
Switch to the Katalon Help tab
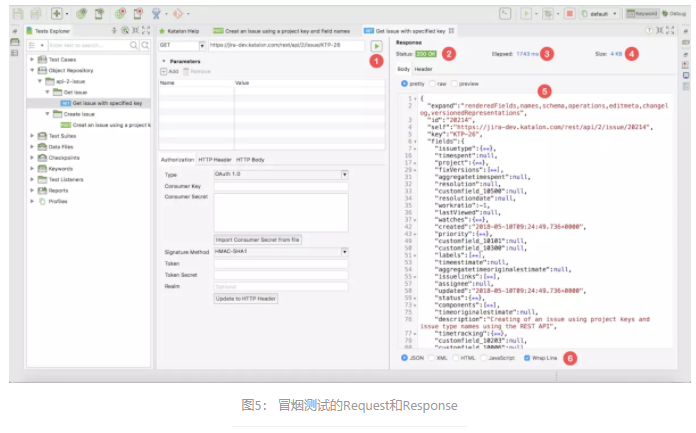[x=179, y=31]
